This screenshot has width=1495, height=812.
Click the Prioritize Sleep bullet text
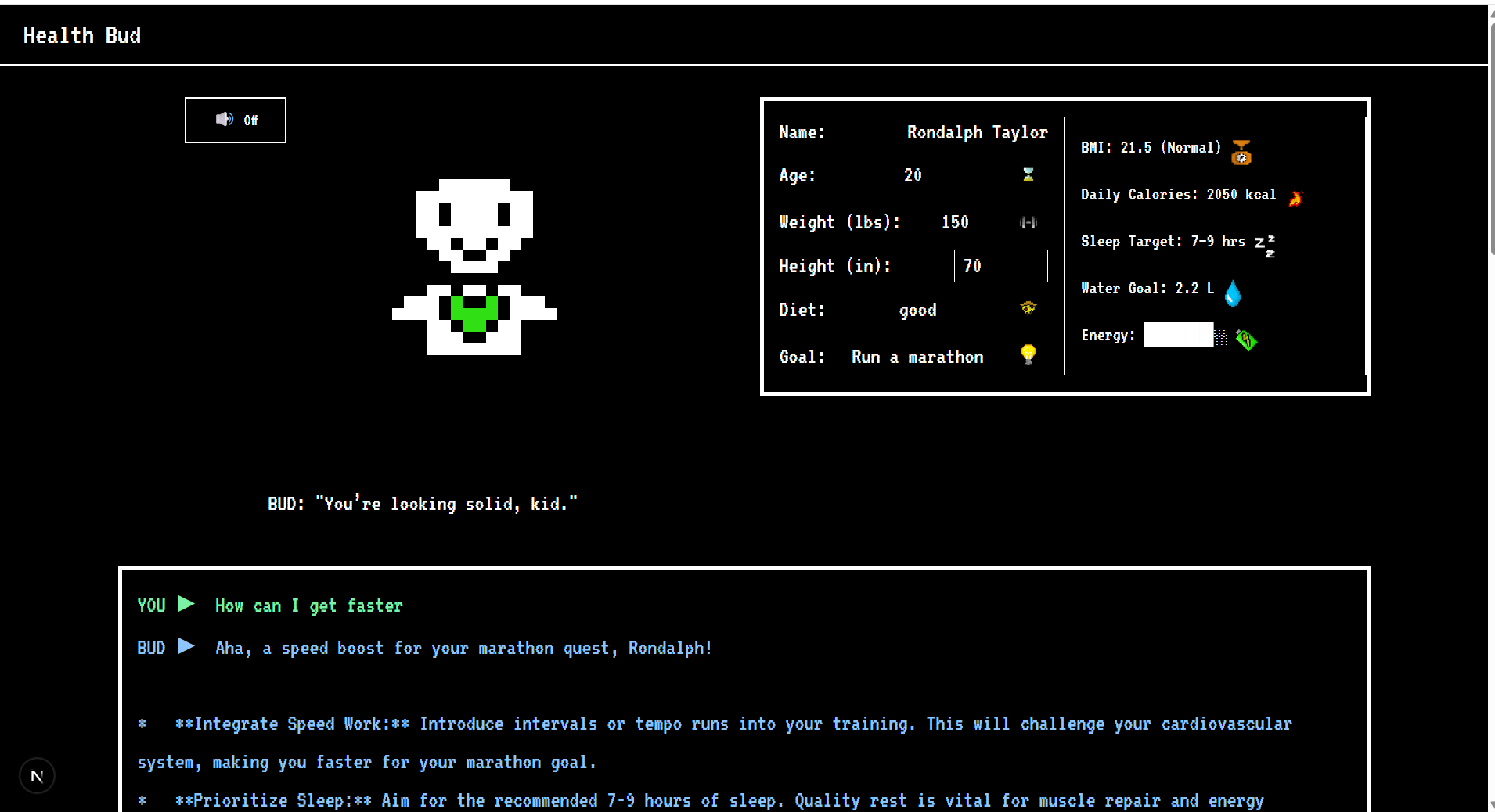point(701,801)
